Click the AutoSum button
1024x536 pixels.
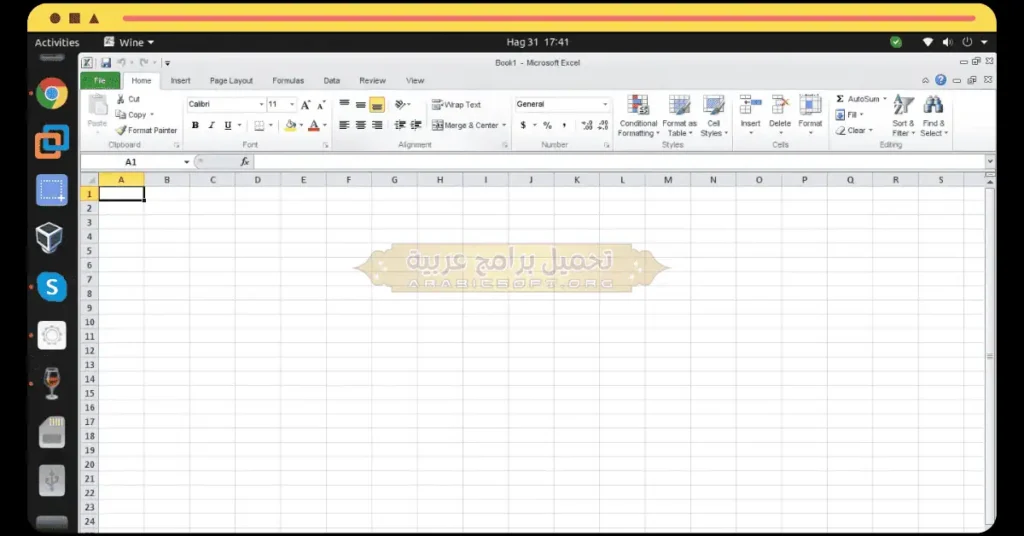861,99
